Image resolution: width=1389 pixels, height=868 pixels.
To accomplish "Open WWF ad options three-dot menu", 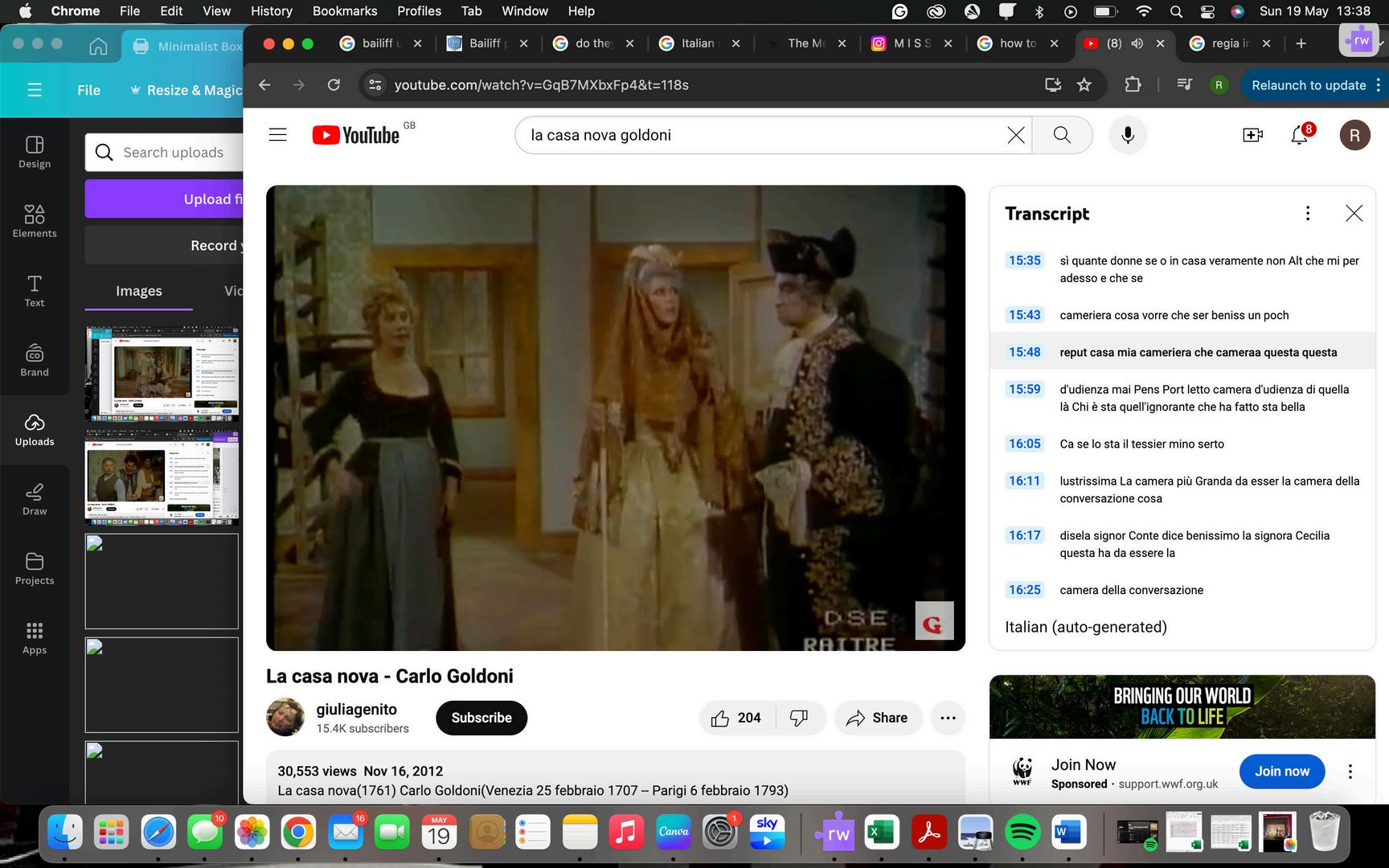I will click(x=1350, y=772).
